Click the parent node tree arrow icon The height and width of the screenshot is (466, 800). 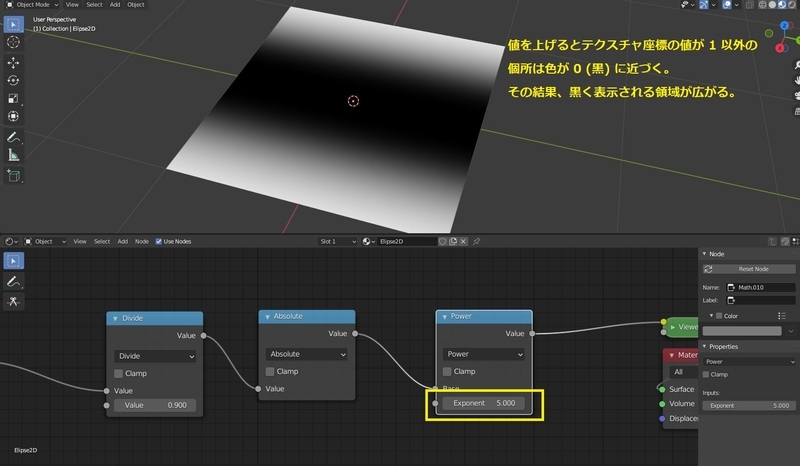[772, 241]
